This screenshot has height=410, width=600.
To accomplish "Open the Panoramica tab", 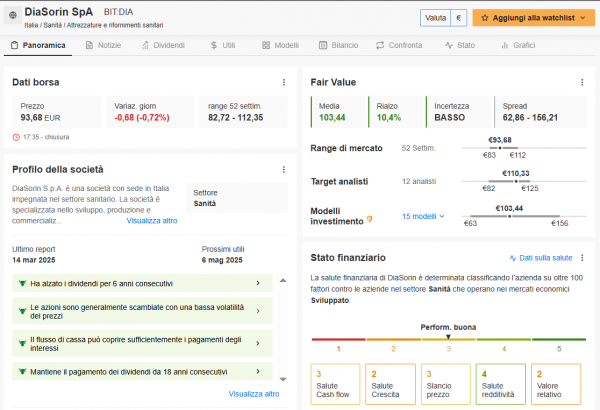I will [38, 45].
